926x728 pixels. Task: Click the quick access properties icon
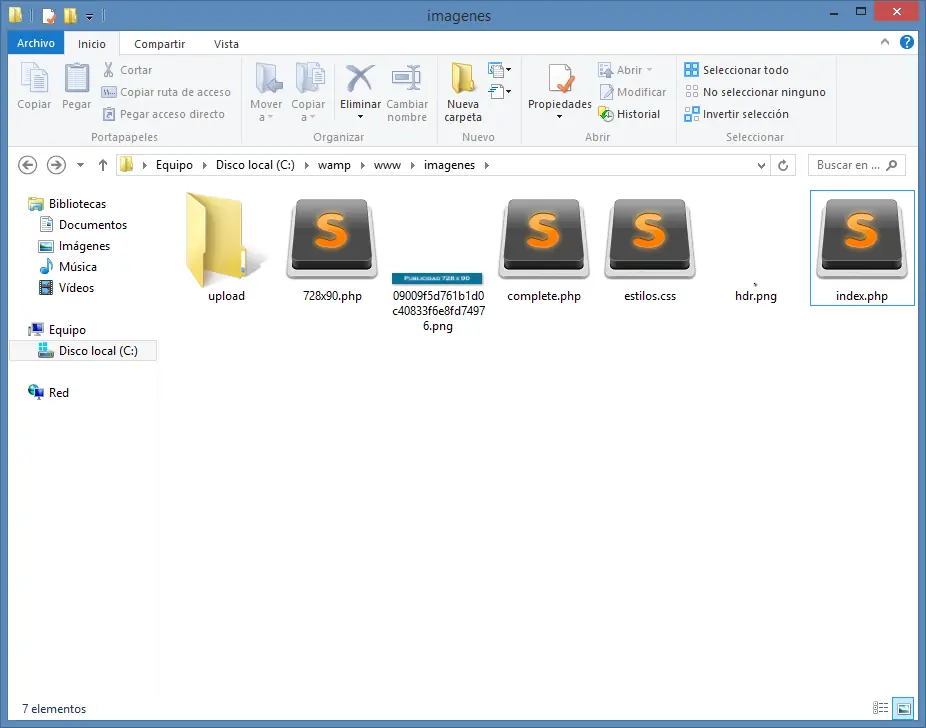pyautogui.click(x=49, y=16)
